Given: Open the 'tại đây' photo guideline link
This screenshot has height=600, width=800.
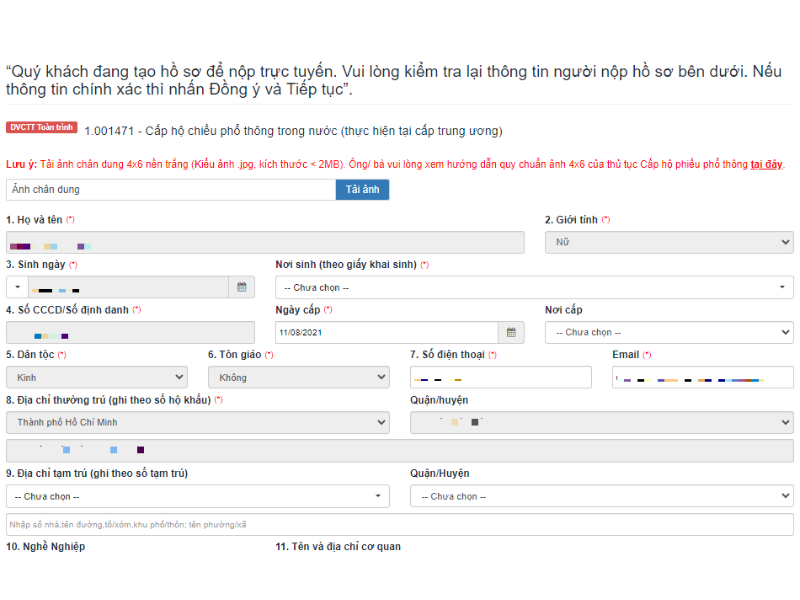Looking at the screenshot, I should (767, 164).
